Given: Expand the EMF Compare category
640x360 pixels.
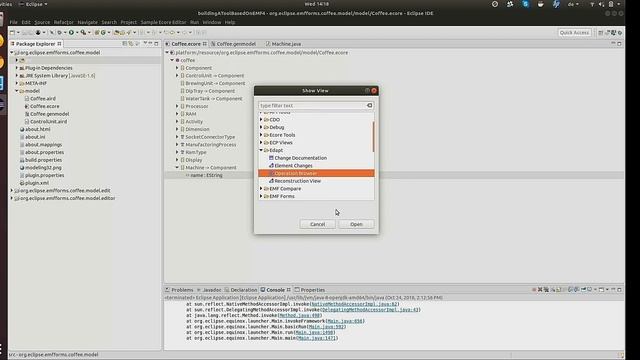Looking at the screenshot, I should tap(261, 189).
